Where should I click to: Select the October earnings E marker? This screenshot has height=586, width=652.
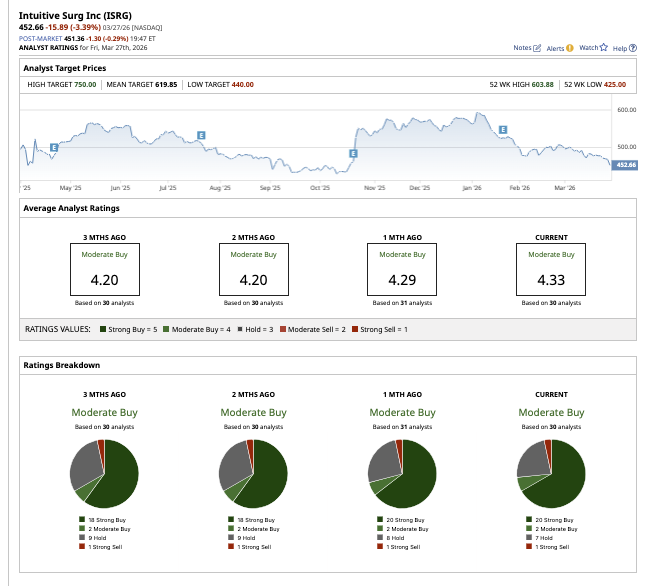click(353, 153)
